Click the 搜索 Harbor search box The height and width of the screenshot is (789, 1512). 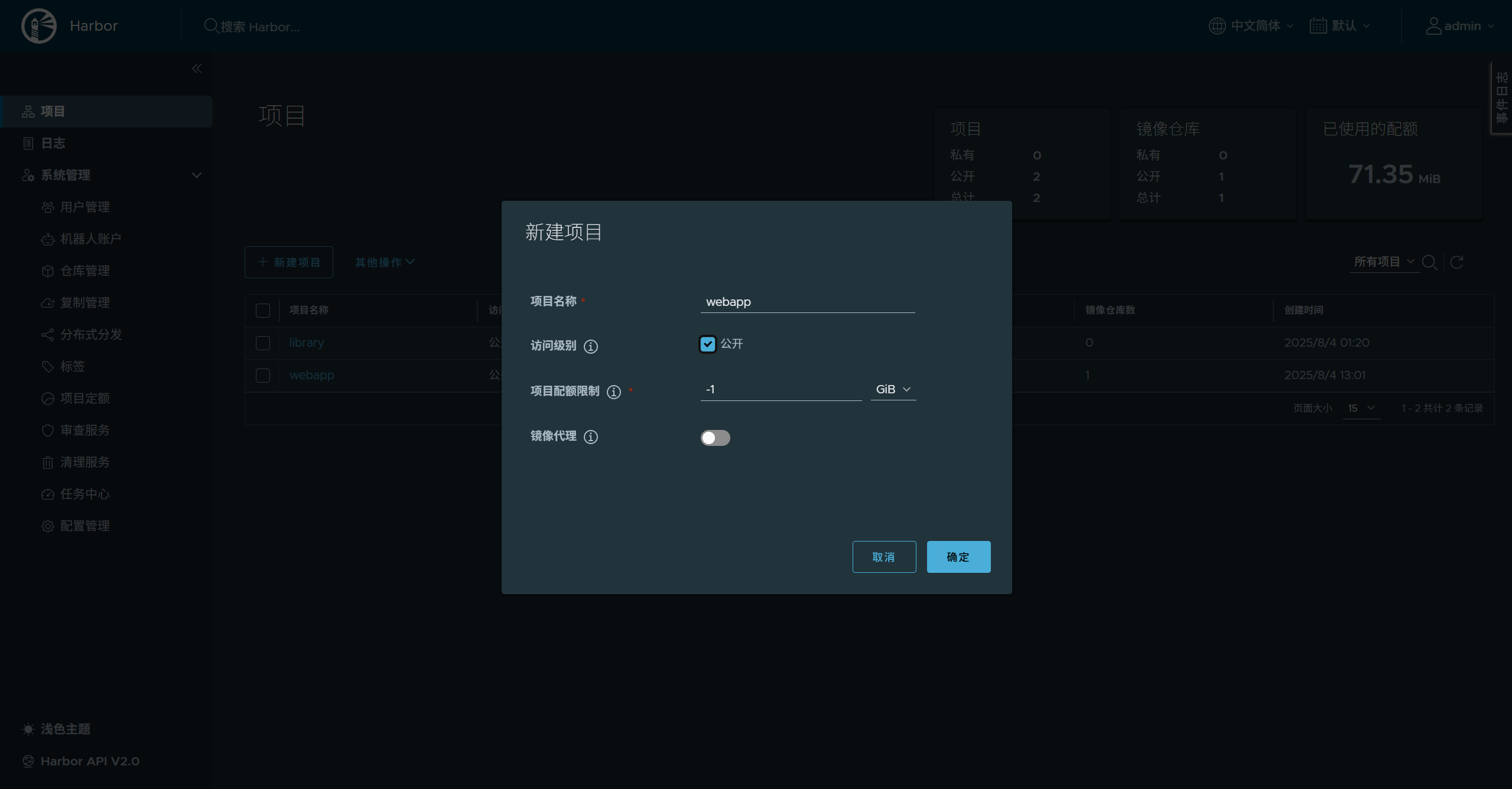[x=260, y=27]
